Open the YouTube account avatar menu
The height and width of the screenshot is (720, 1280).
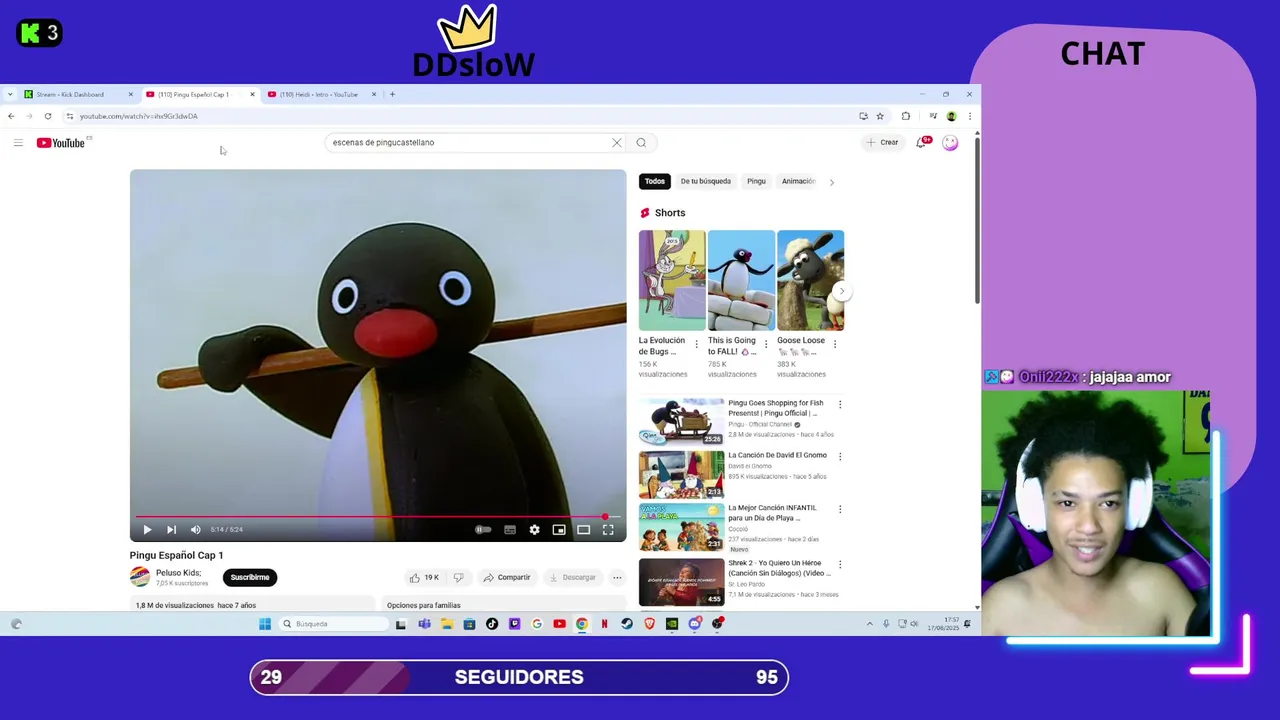click(x=950, y=143)
